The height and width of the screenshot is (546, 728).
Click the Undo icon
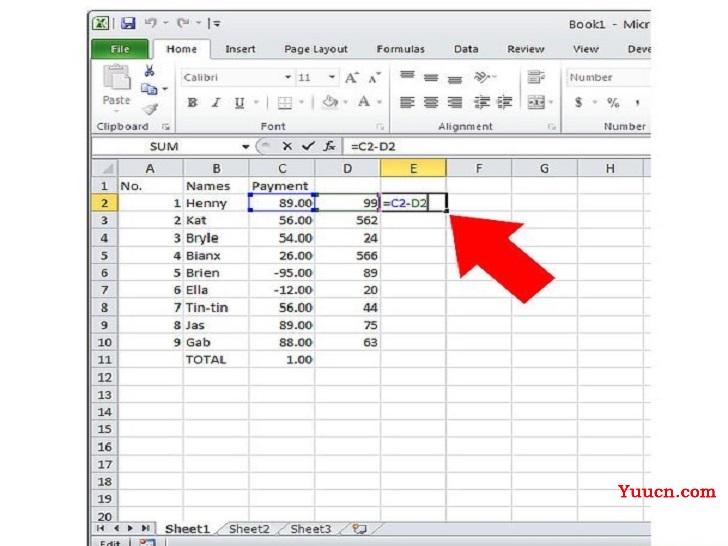[x=150, y=22]
